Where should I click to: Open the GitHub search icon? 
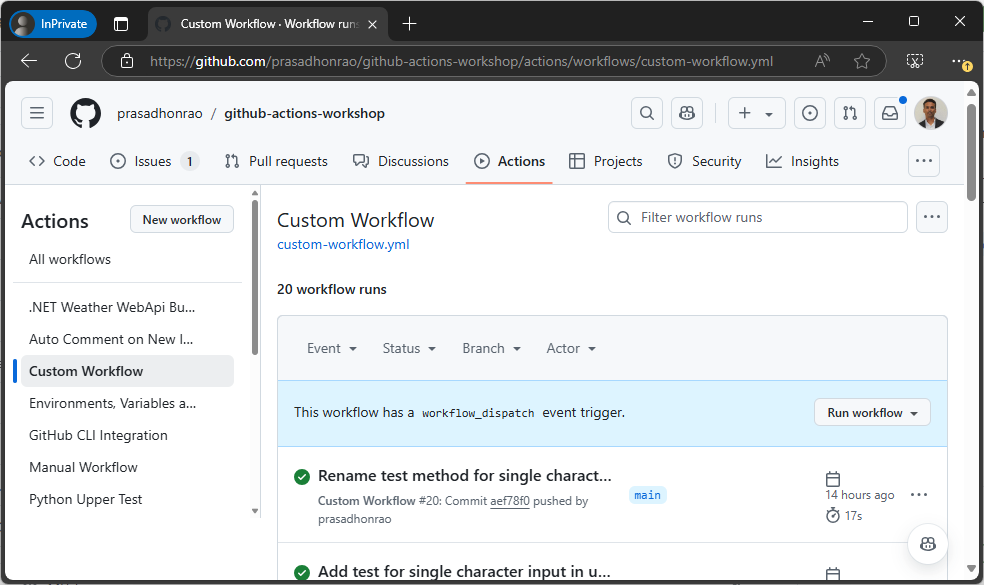point(647,113)
